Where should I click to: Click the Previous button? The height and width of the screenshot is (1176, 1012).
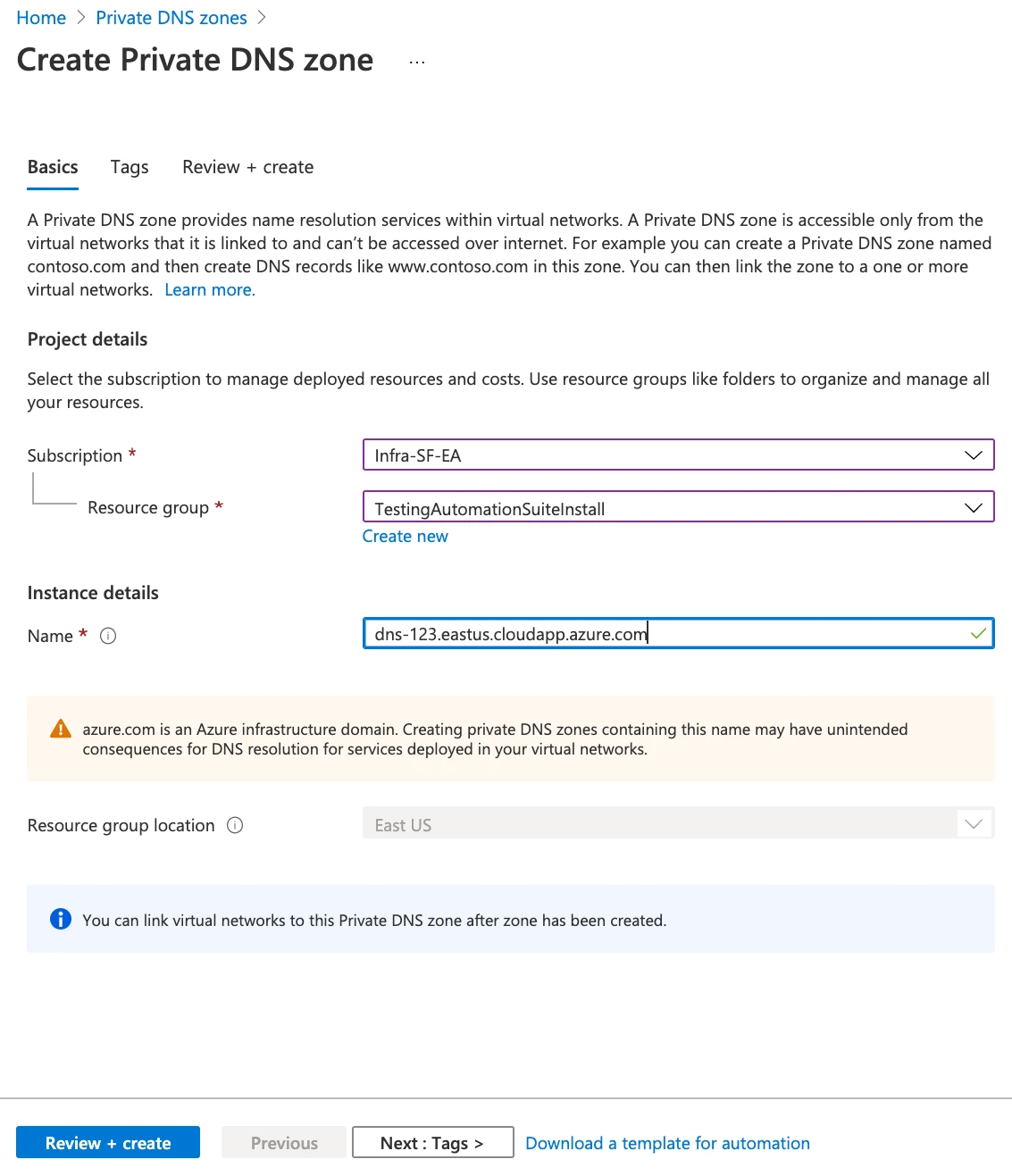[284, 1142]
